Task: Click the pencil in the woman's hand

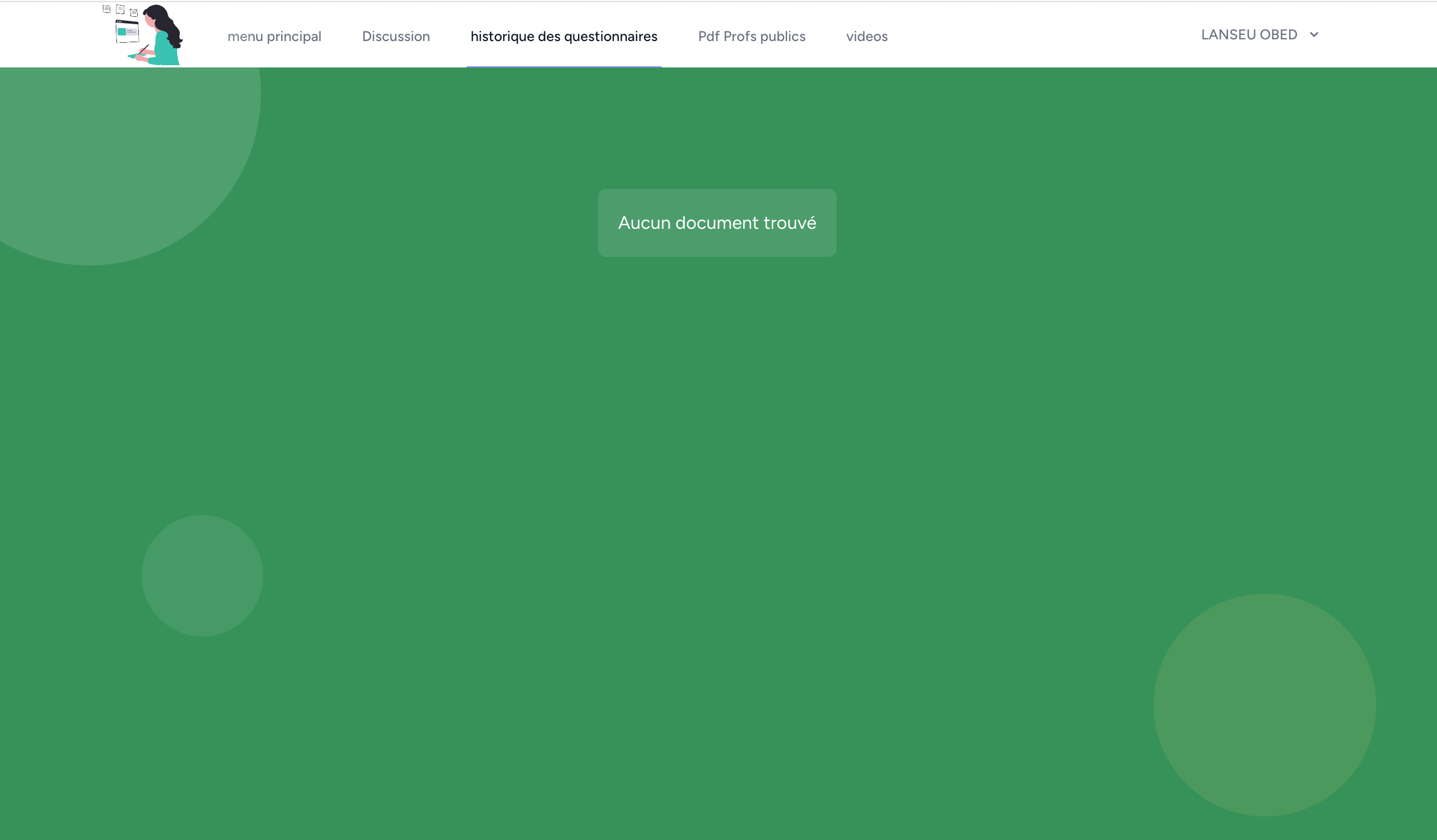Action: click(144, 49)
